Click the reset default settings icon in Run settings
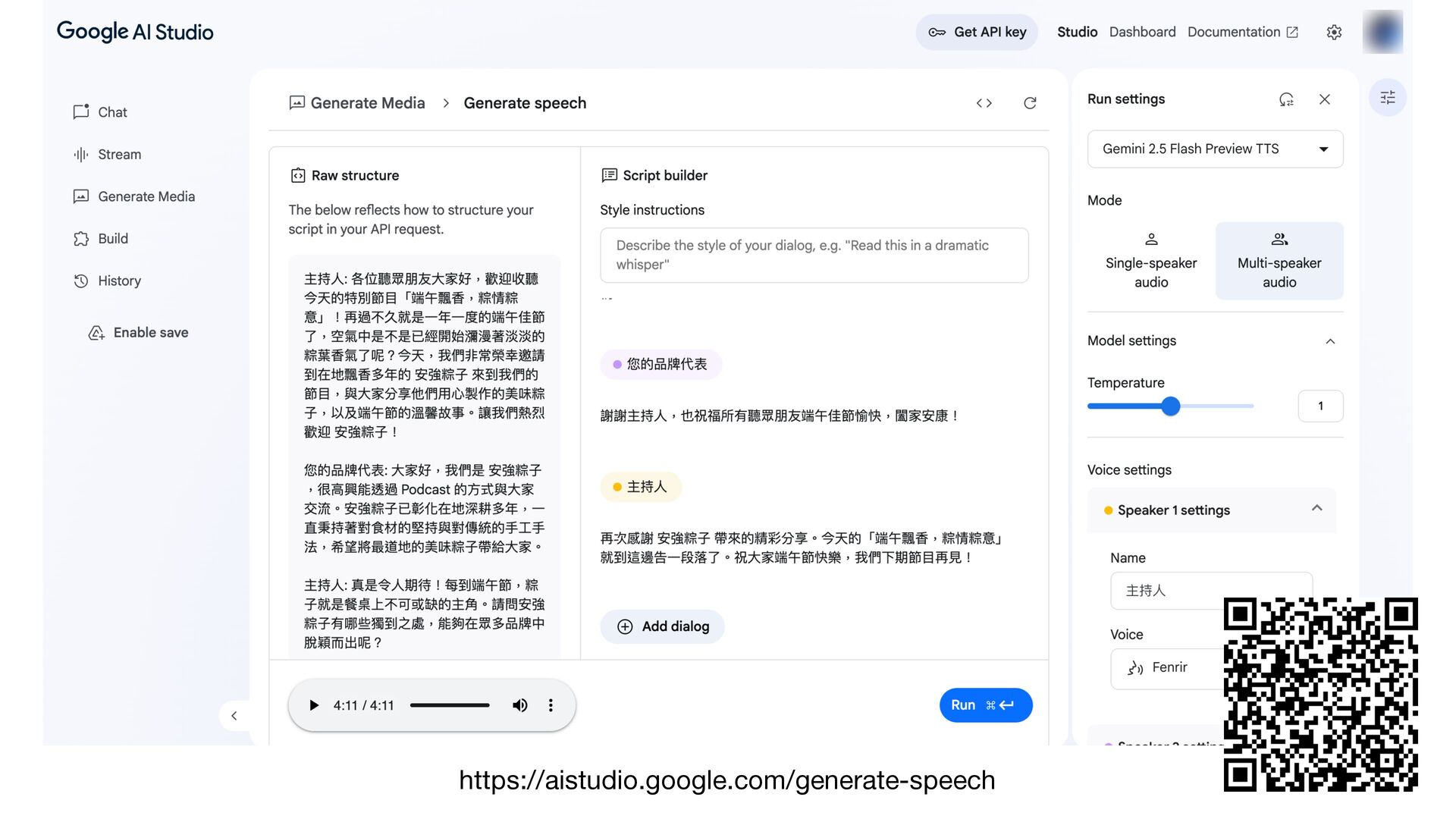 pos(1286,99)
